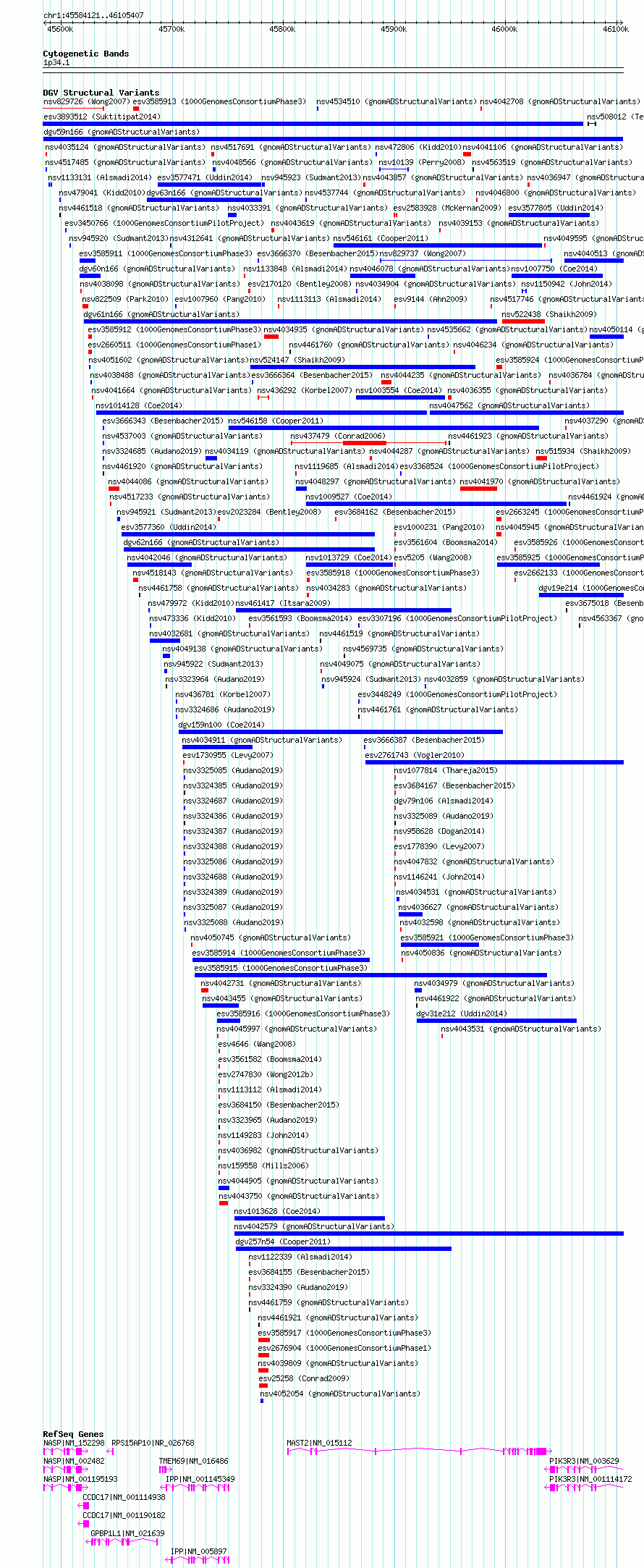Image resolution: width=644 pixels, height=1568 pixels.
Task: Open nsv524147 (Shaikh2009) variant
Action: pos(297,360)
